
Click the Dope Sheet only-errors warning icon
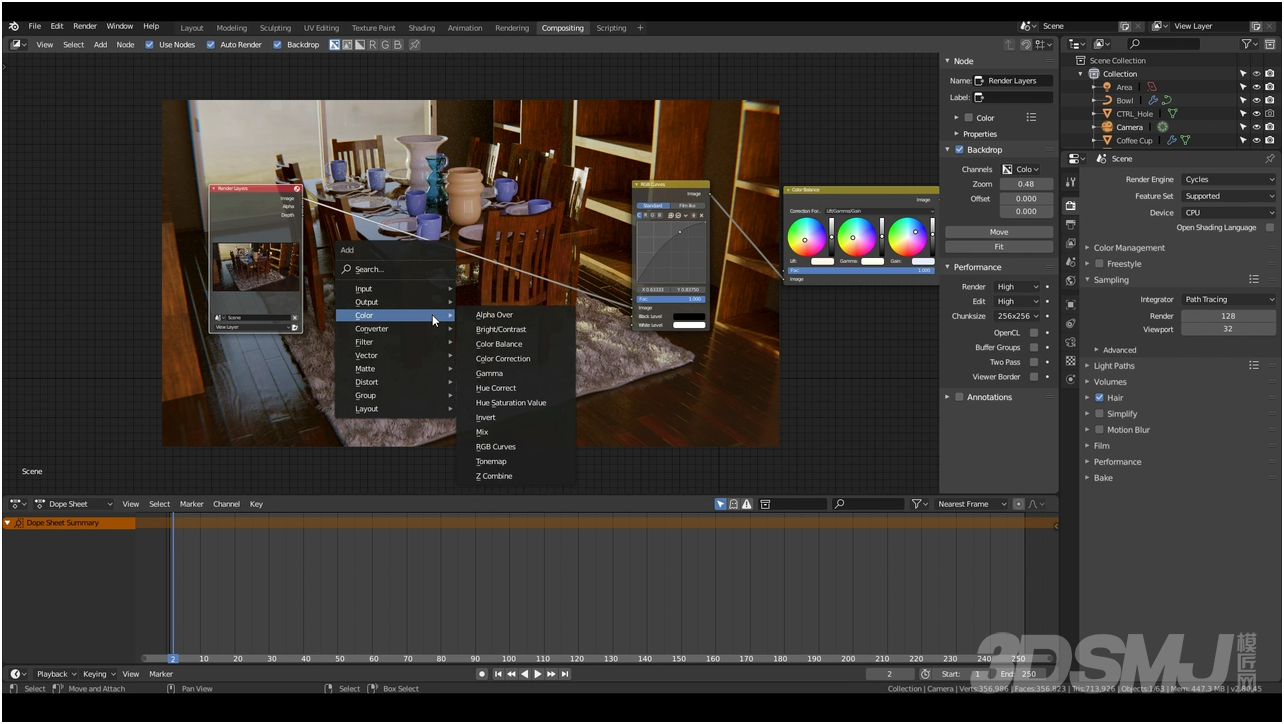(x=747, y=504)
